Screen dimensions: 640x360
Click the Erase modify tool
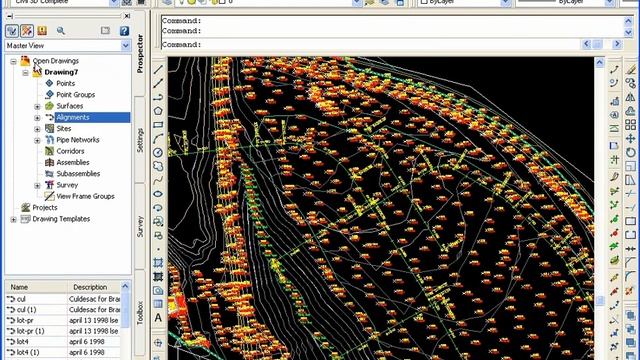click(x=631, y=69)
